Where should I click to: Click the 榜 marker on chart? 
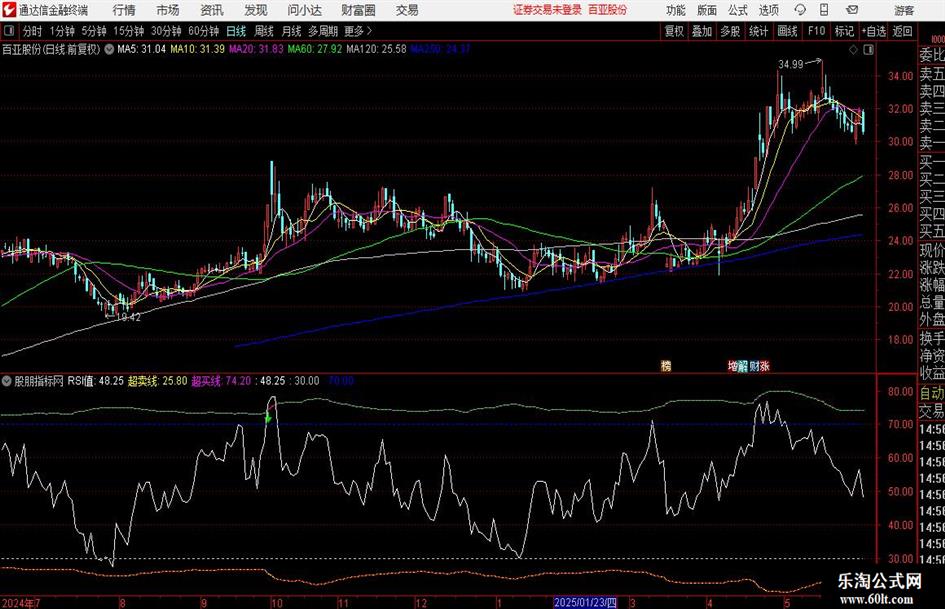tap(666, 366)
